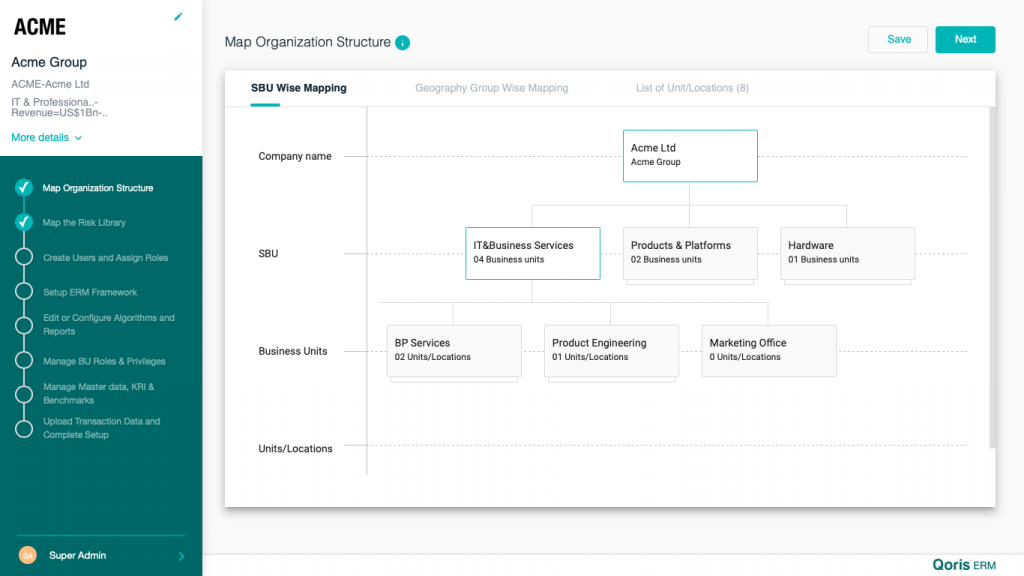Click the Units/Locations row label
The height and width of the screenshot is (576, 1024).
click(x=295, y=449)
